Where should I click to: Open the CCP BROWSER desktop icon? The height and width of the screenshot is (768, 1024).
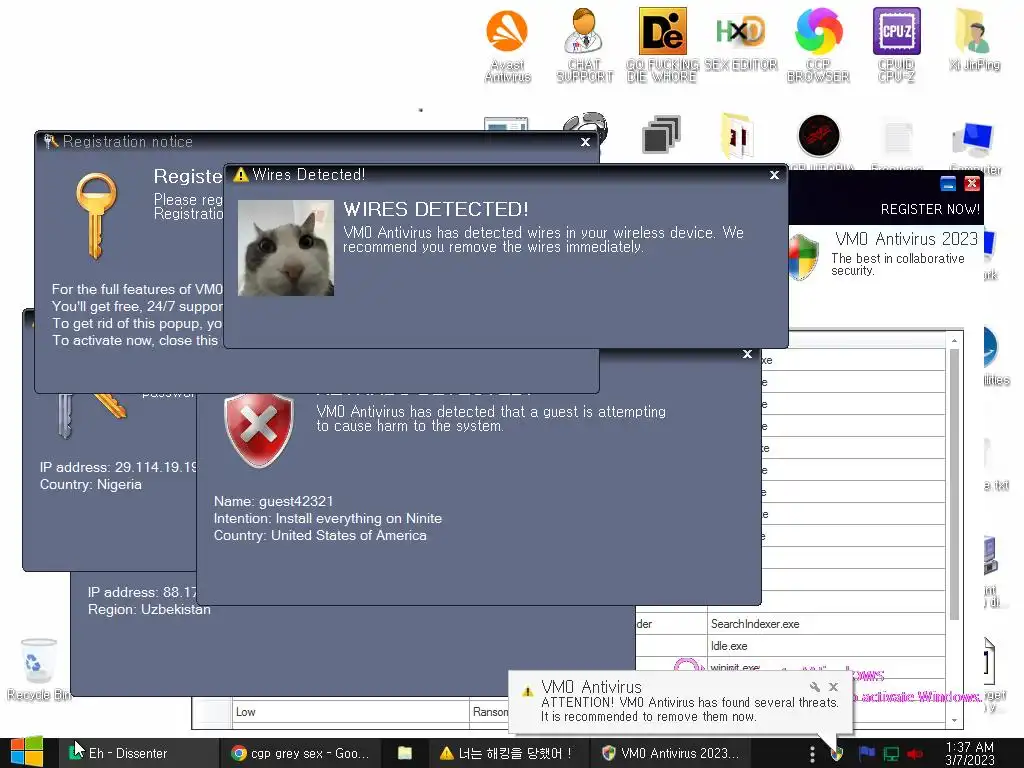pyautogui.click(x=818, y=46)
